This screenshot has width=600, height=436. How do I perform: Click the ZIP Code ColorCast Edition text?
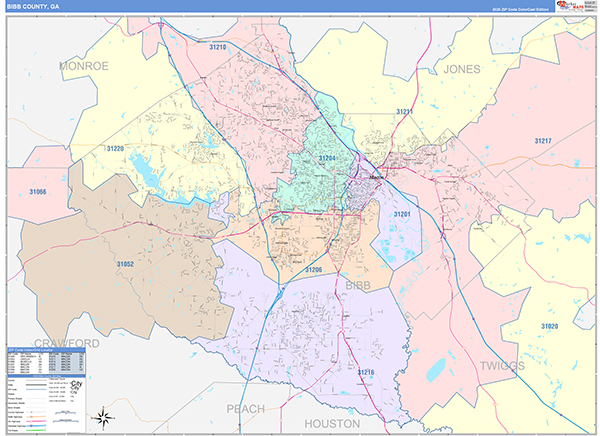tap(521, 7)
